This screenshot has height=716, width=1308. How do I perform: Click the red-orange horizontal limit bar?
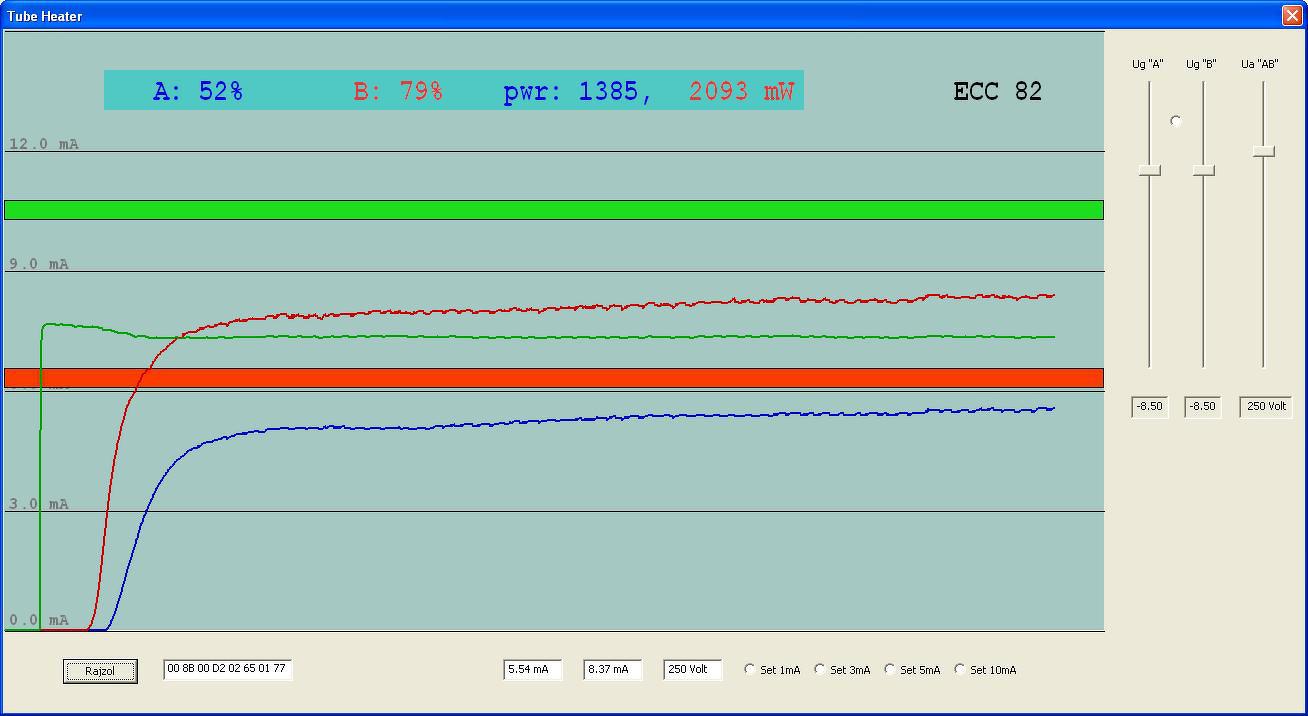coord(554,378)
